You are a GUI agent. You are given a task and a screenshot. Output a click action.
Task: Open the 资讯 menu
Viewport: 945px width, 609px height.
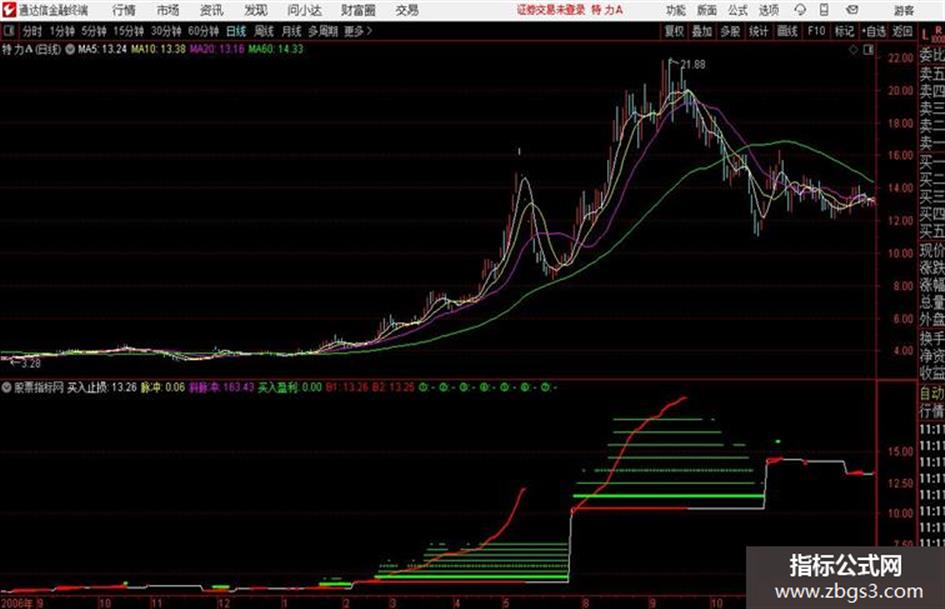click(212, 10)
